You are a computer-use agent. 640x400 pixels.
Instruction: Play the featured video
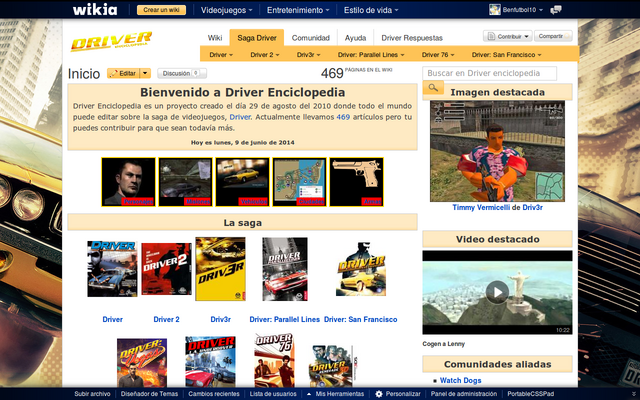tap(497, 292)
